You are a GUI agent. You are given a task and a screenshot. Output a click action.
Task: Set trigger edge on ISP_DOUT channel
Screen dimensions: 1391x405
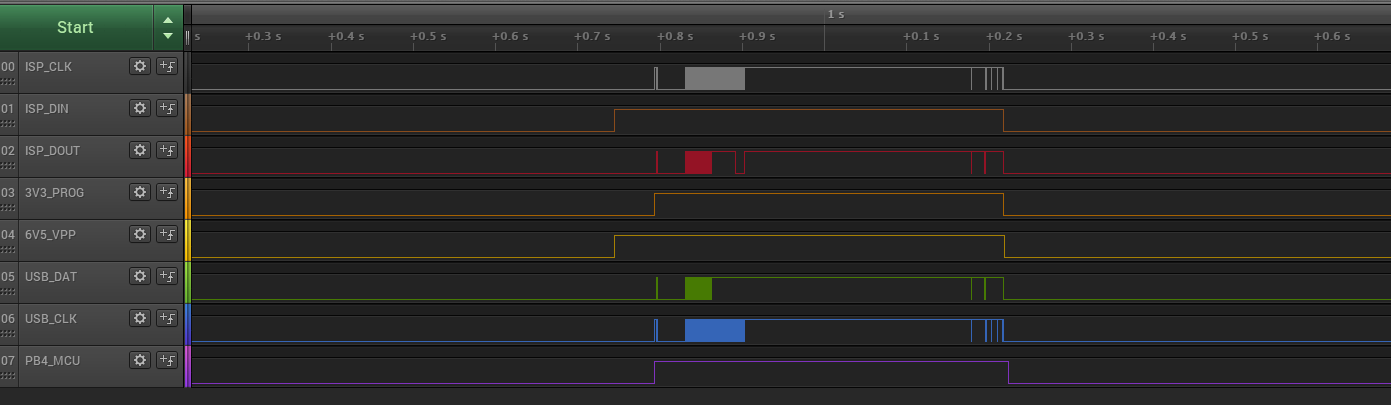(x=167, y=150)
